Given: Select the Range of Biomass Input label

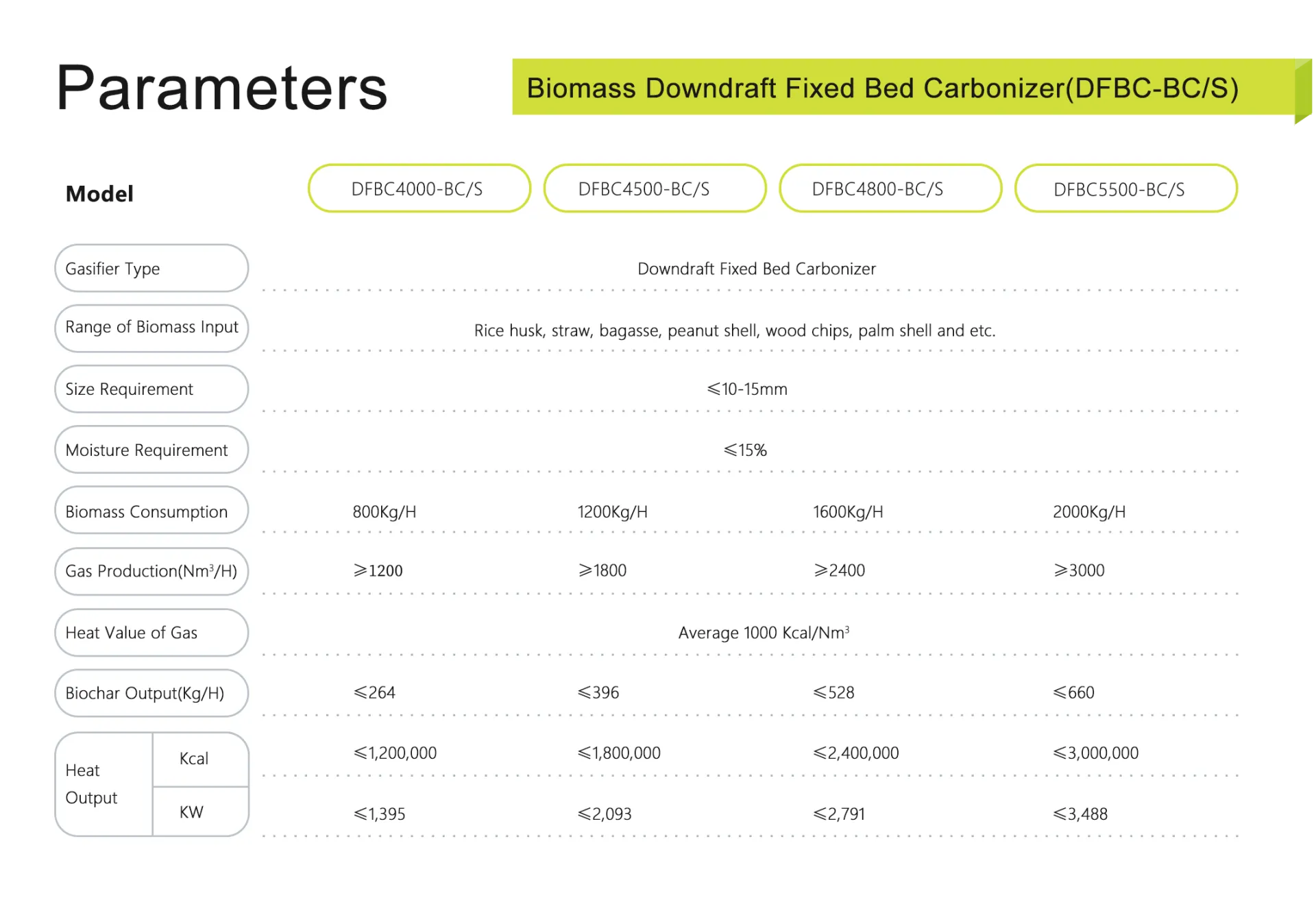Looking at the screenshot, I should [x=151, y=328].
